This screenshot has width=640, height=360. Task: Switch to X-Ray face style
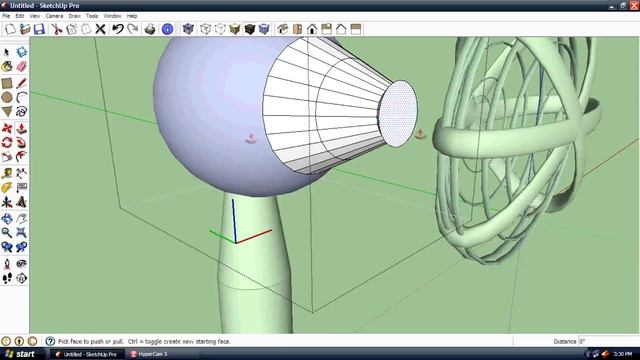click(188, 29)
